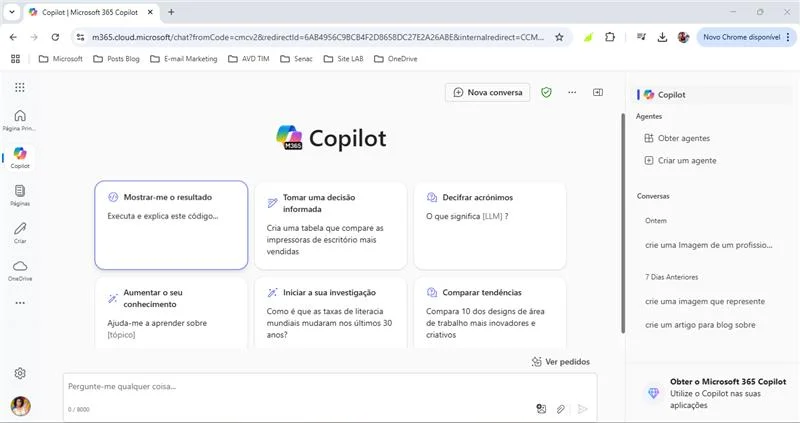Open the Posts Blog bookmark folder

click(119, 59)
